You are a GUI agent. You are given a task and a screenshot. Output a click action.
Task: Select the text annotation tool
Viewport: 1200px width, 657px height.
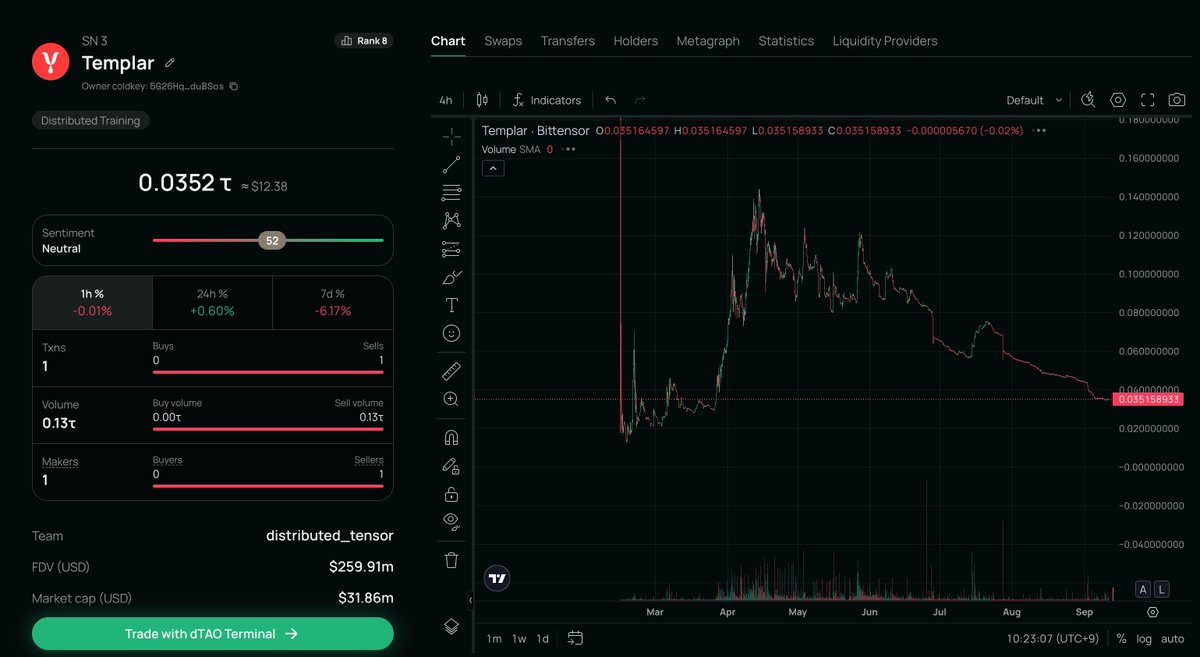coord(451,305)
